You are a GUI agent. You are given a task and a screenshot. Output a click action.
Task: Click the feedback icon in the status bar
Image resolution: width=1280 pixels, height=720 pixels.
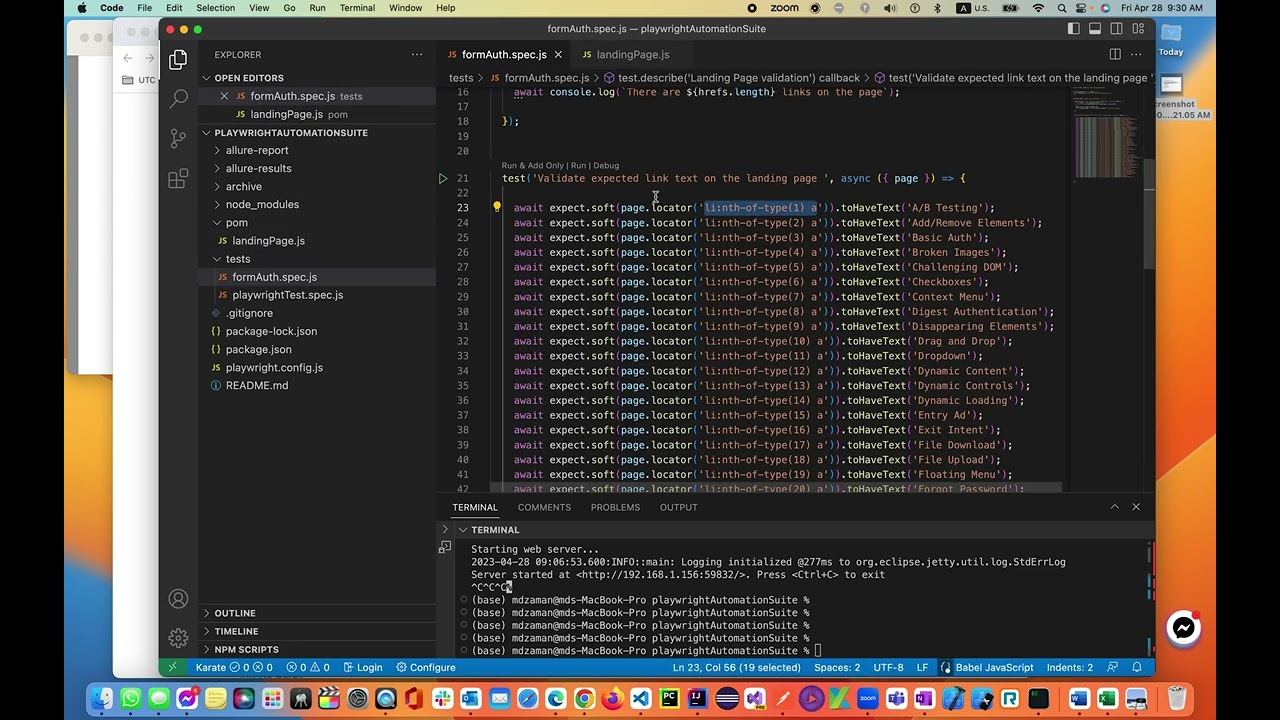pos(1113,667)
